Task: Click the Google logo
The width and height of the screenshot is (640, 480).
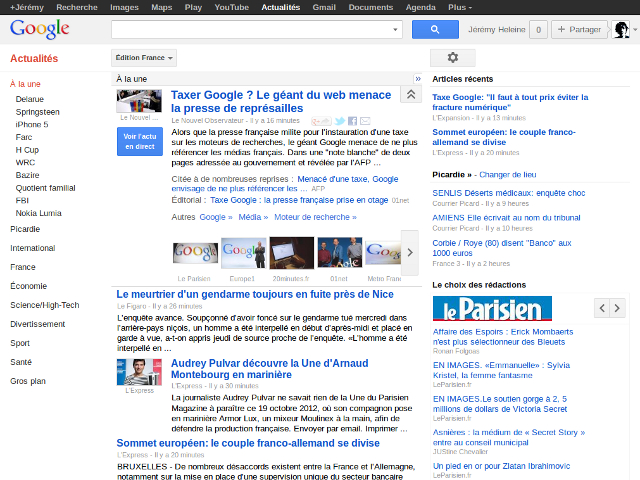Action: pyautogui.click(x=40, y=29)
